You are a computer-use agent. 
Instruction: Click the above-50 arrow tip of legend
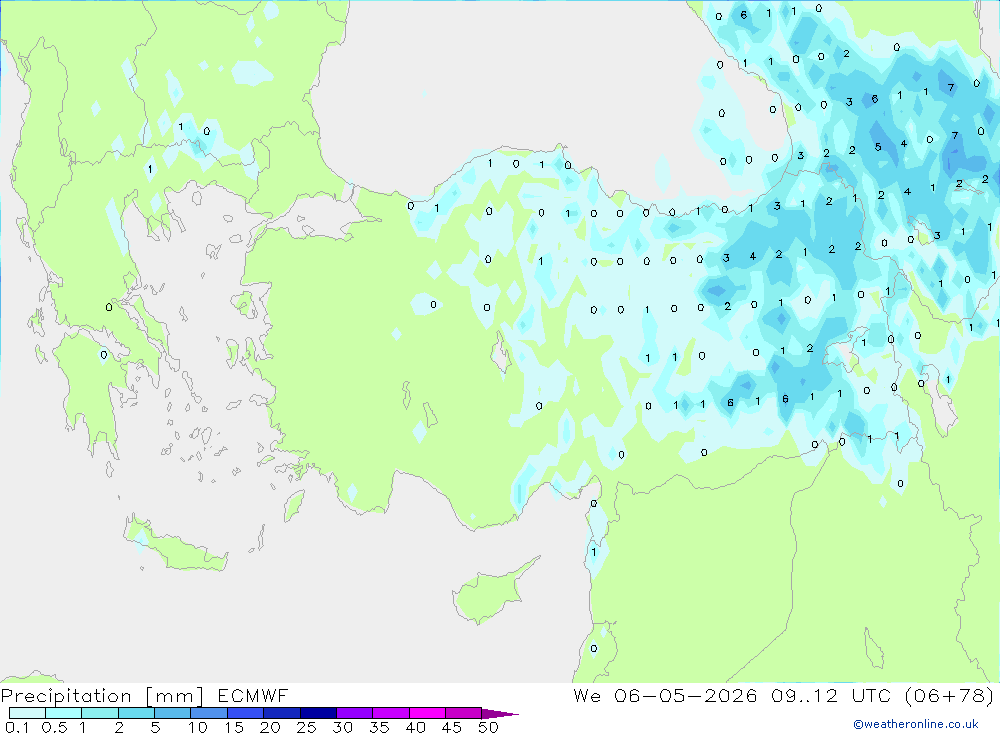[x=501, y=713]
